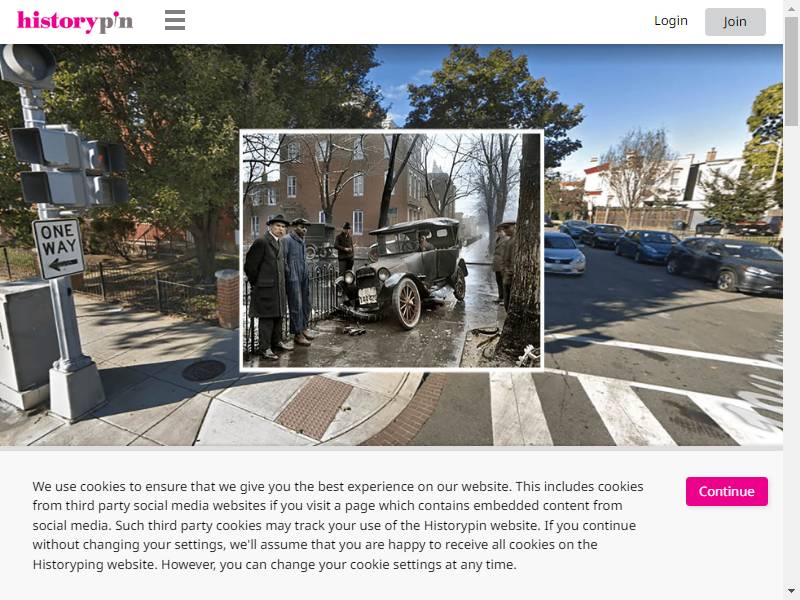This screenshot has width=800, height=600.
Task: Click the large tree trunk in the old photo
Action: [x=523, y=250]
